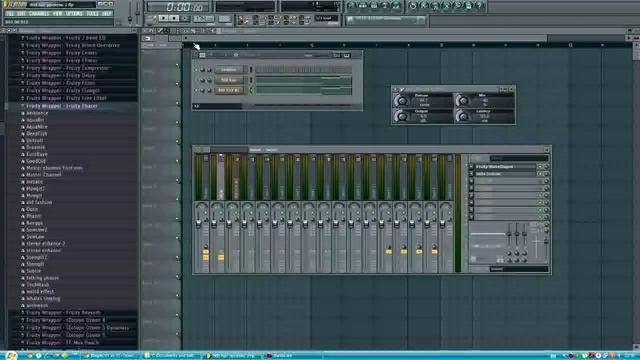Open the VIEW menu
The image size is (640, 360).
click(58, 13)
